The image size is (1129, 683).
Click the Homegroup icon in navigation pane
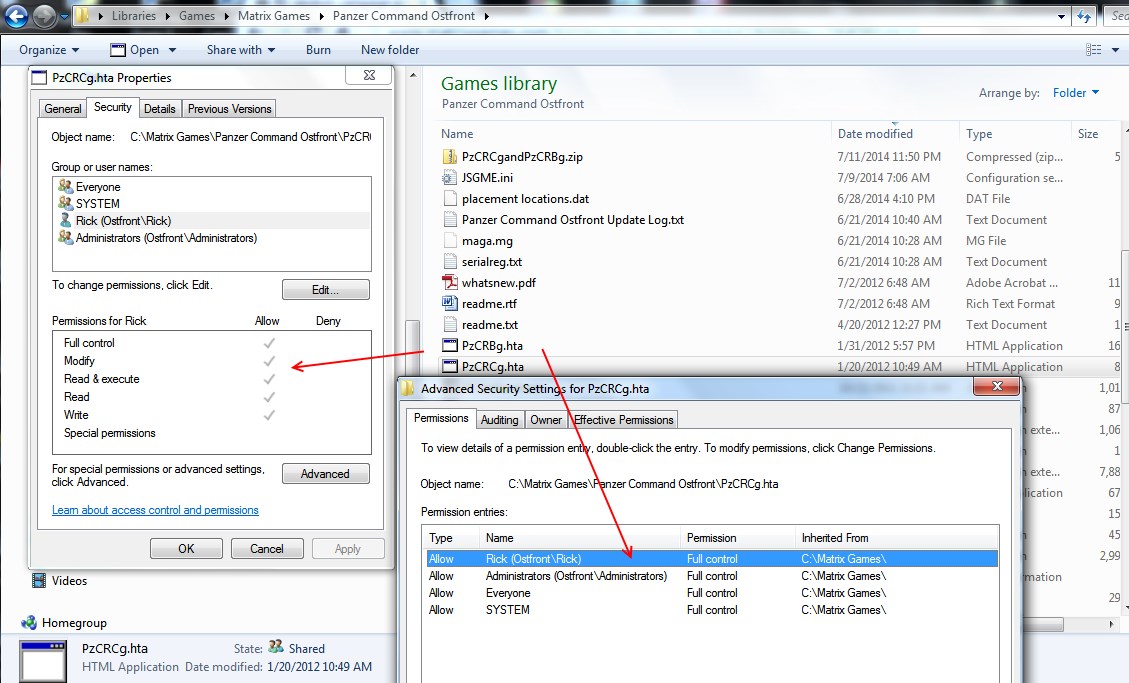(29, 623)
